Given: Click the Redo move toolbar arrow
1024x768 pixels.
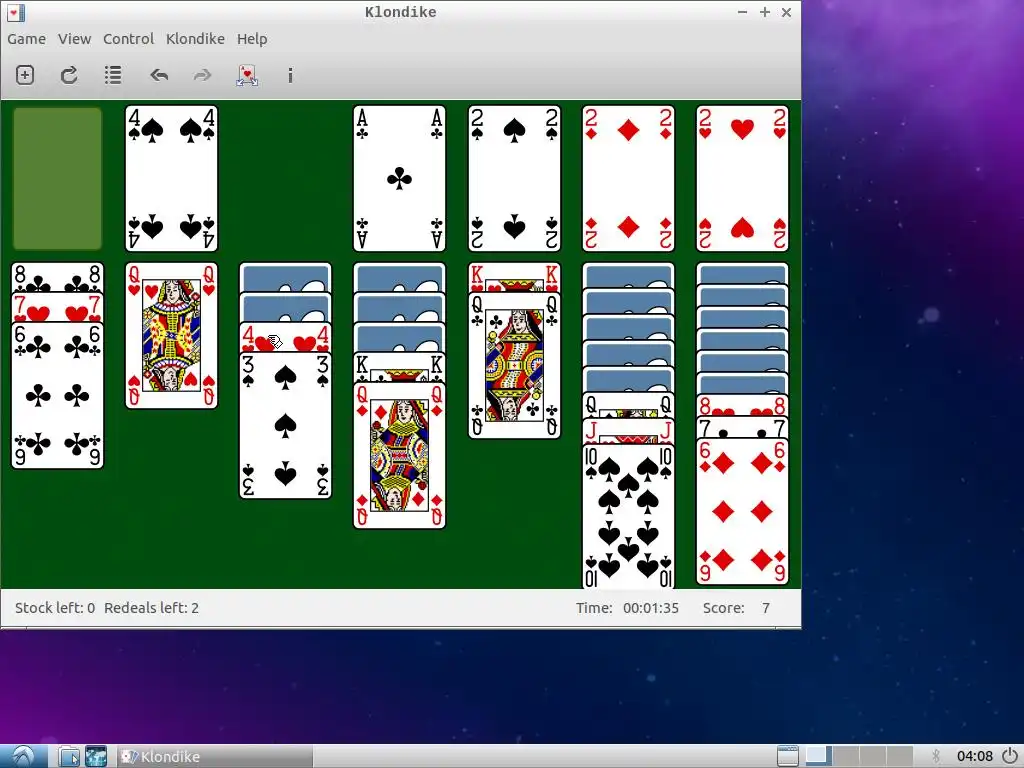Looking at the screenshot, I should [x=202, y=75].
